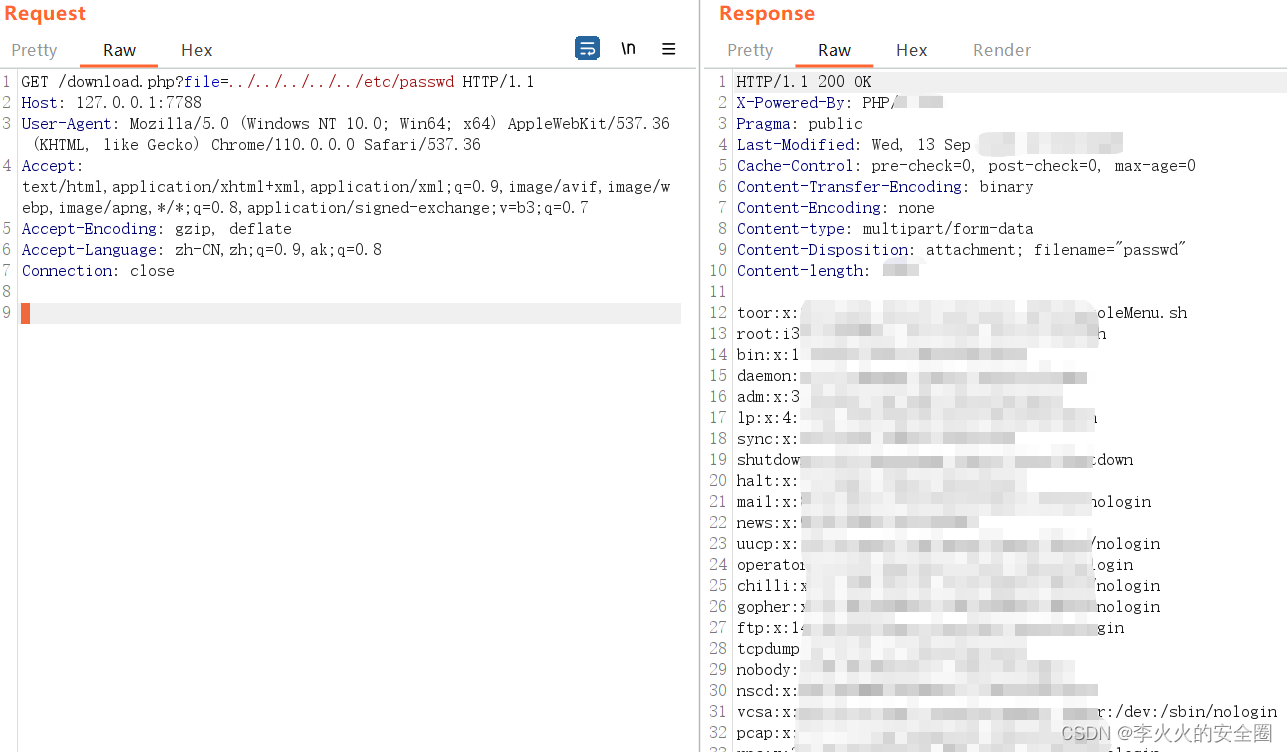Switch to the Request Hex tab
1287x752 pixels.
click(x=197, y=50)
